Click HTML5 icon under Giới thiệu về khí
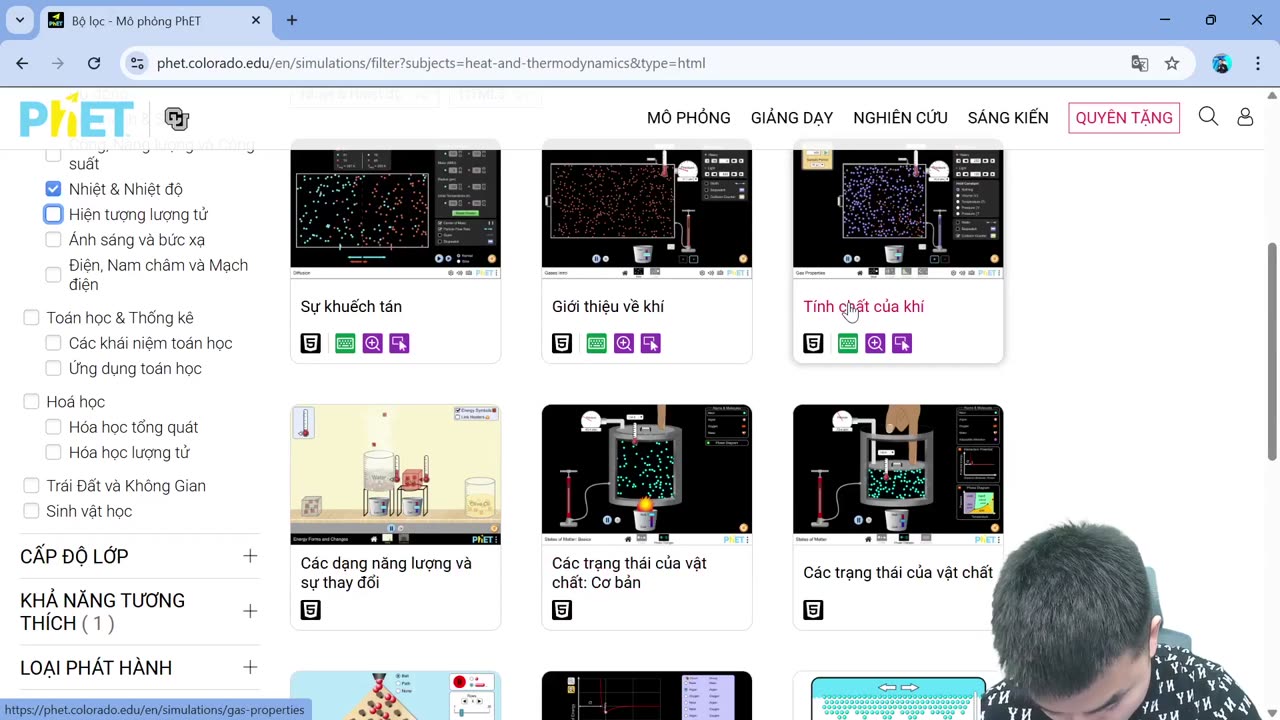Image resolution: width=1280 pixels, height=720 pixels. point(562,343)
